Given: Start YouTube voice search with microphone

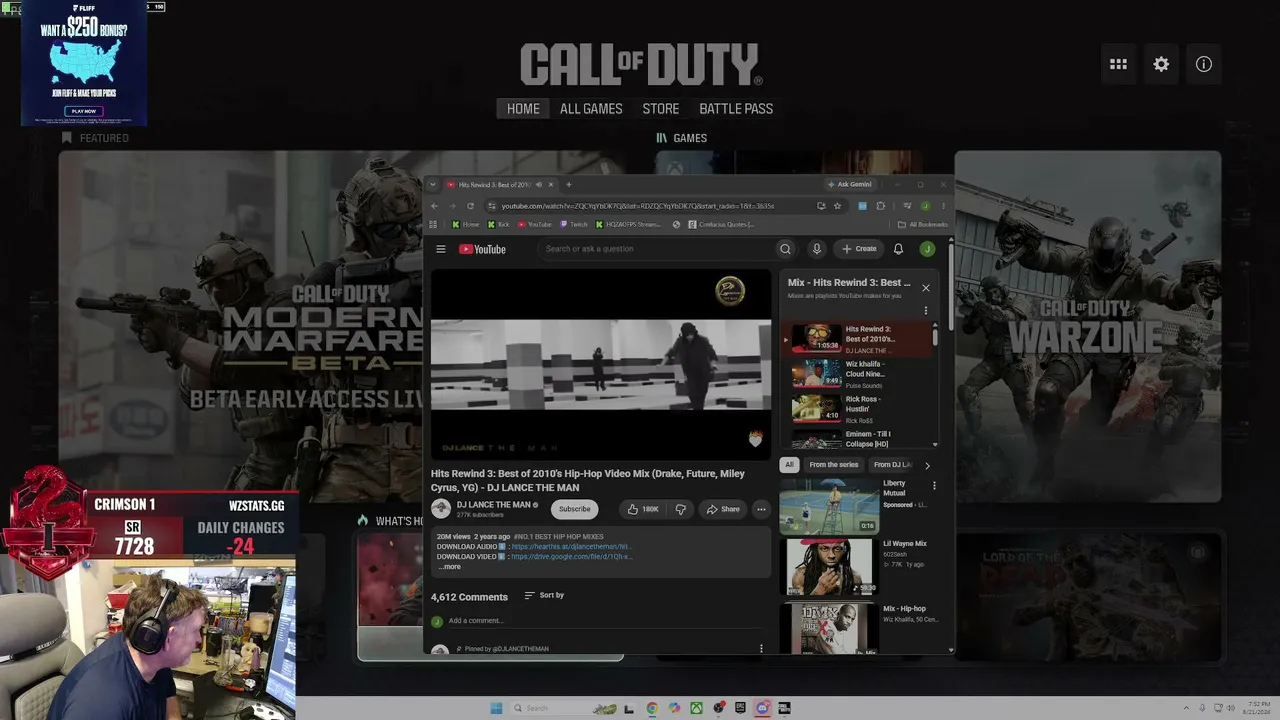Looking at the screenshot, I should [x=816, y=249].
